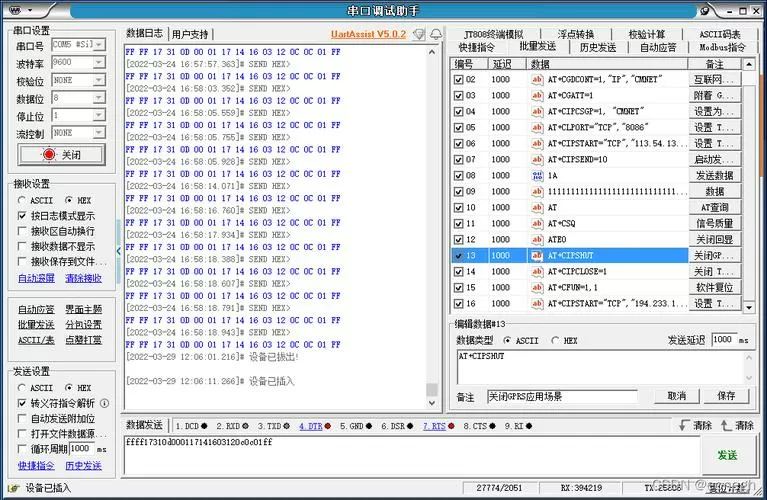
Task: Switch to the Modbus指令 tab
Action: click(722, 47)
